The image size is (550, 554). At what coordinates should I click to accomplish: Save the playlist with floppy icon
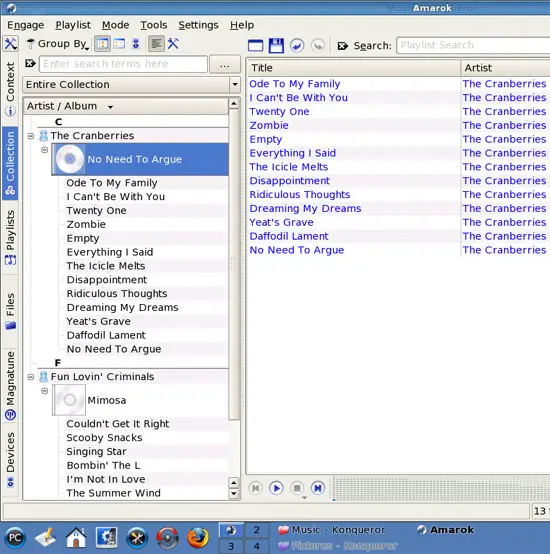click(x=276, y=46)
